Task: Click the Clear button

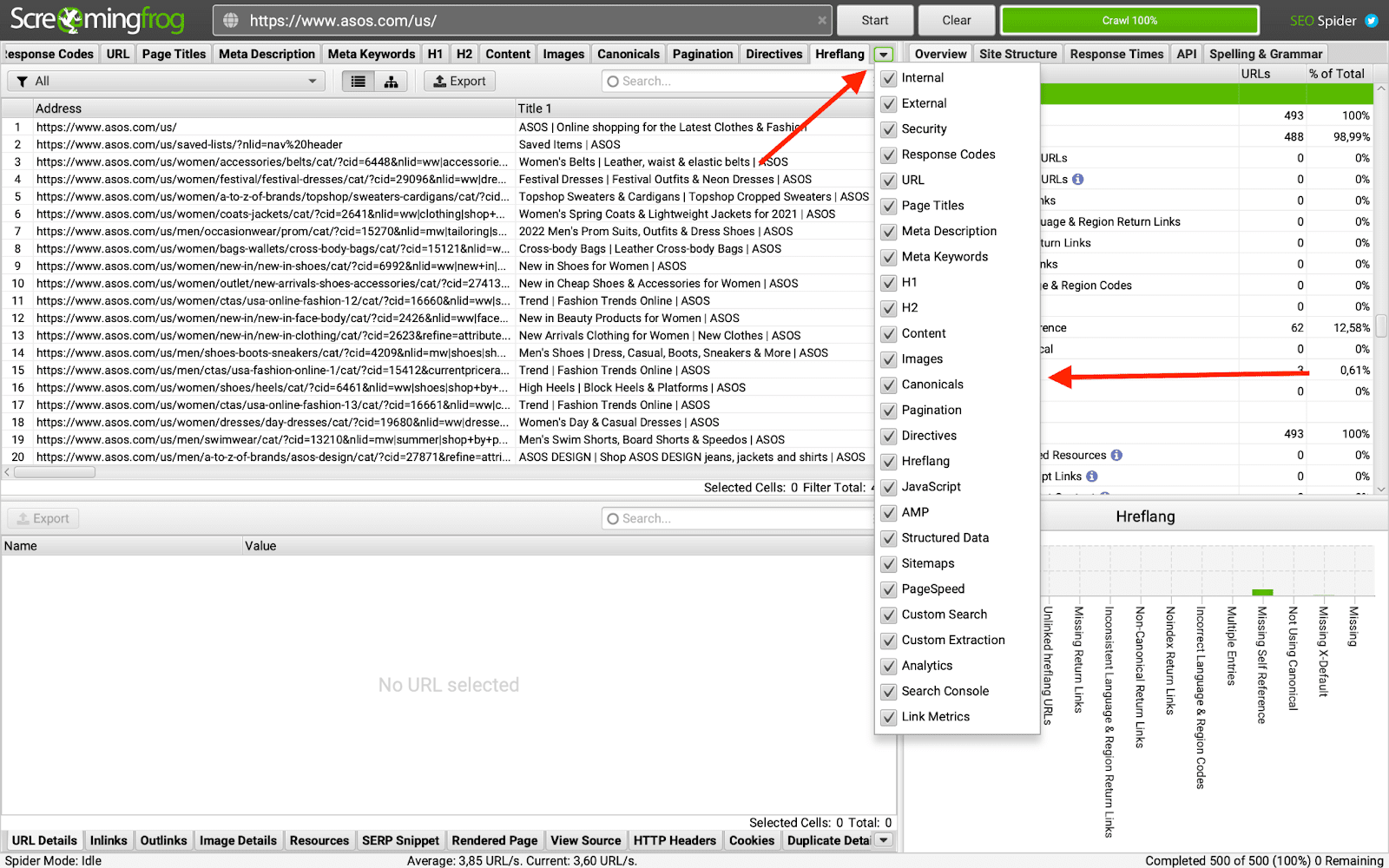Action: [957, 20]
